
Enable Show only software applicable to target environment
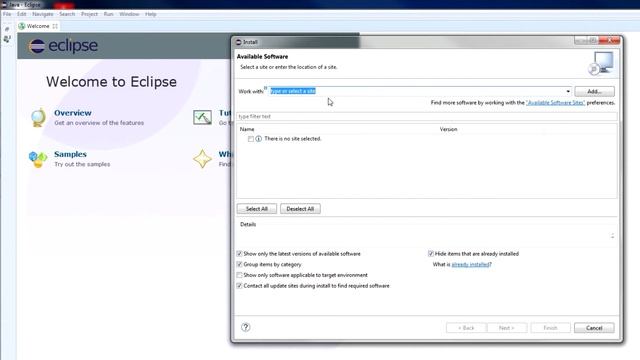[240, 275]
